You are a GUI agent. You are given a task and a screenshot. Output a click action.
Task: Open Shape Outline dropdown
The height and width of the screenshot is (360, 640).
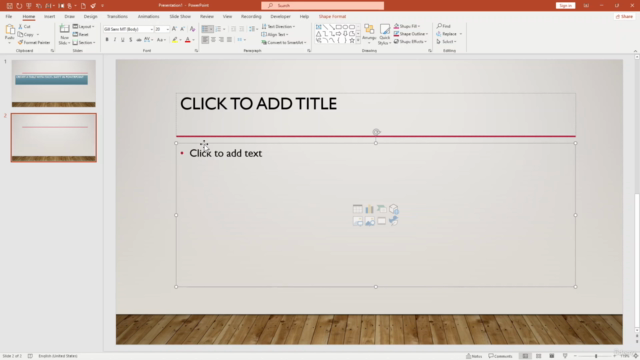tap(411, 34)
